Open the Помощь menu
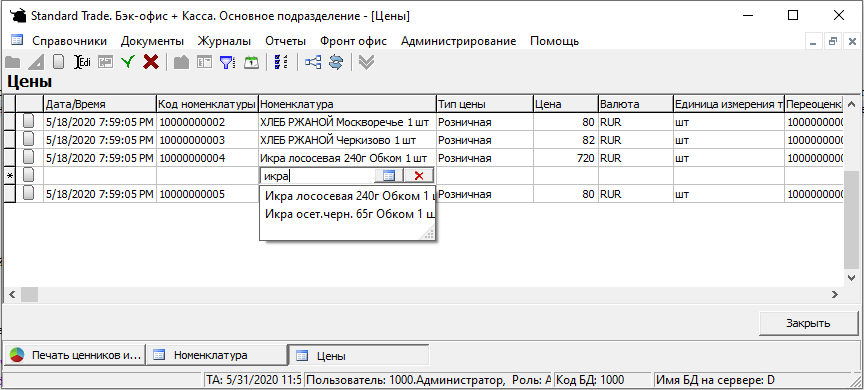 [x=554, y=41]
